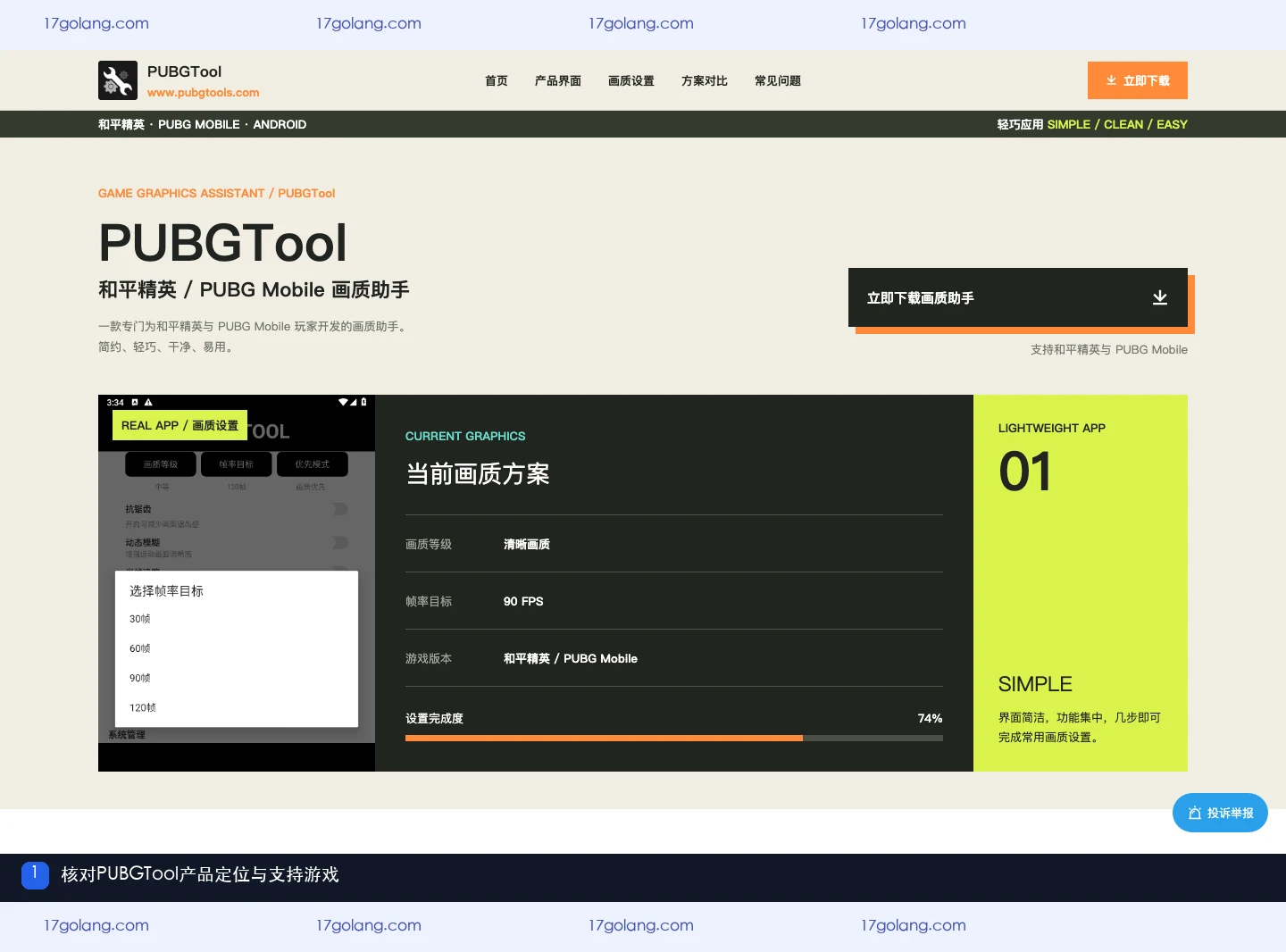The height and width of the screenshot is (952, 1286).
Task: Click the 设置完成度 orange progress bar
Action: pos(604,738)
